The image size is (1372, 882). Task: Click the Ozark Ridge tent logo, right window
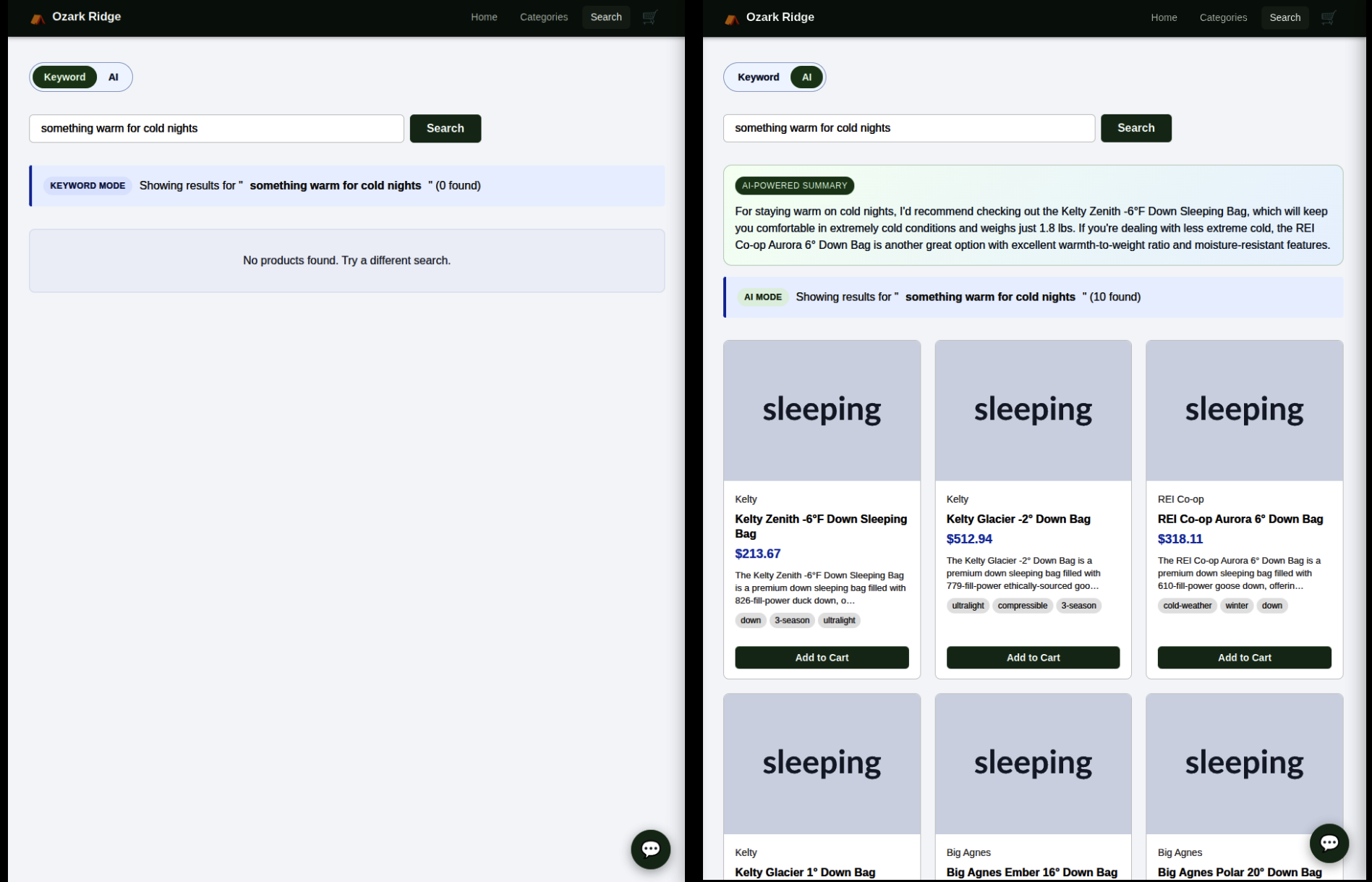point(732,18)
